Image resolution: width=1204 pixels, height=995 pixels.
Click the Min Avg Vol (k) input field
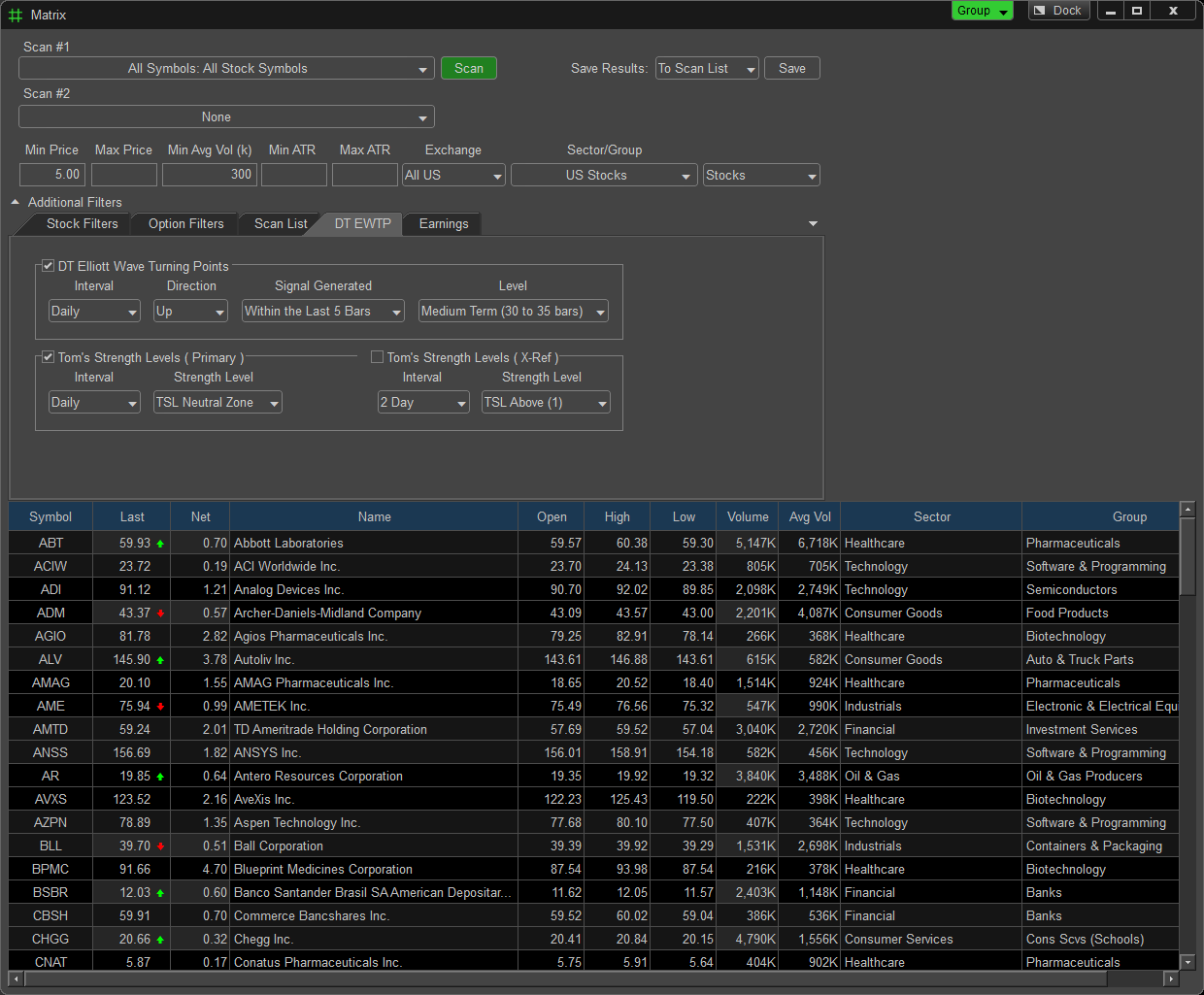pyautogui.click(x=209, y=175)
